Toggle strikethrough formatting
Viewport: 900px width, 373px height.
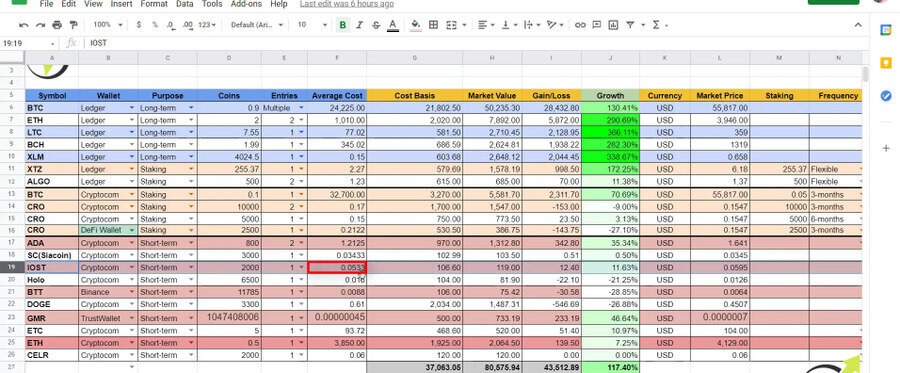coord(376,25)
